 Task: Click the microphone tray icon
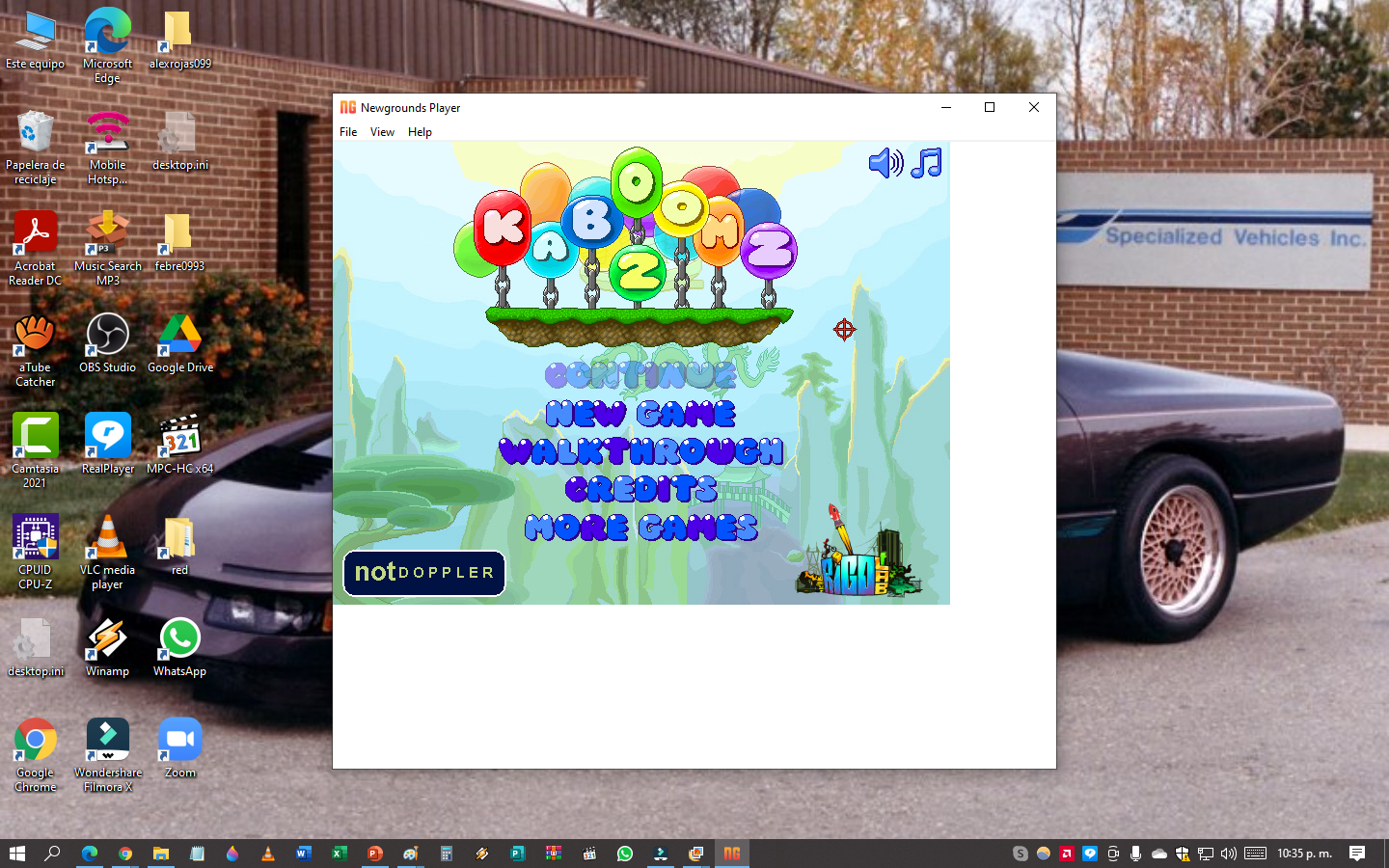coord(1136,854)
